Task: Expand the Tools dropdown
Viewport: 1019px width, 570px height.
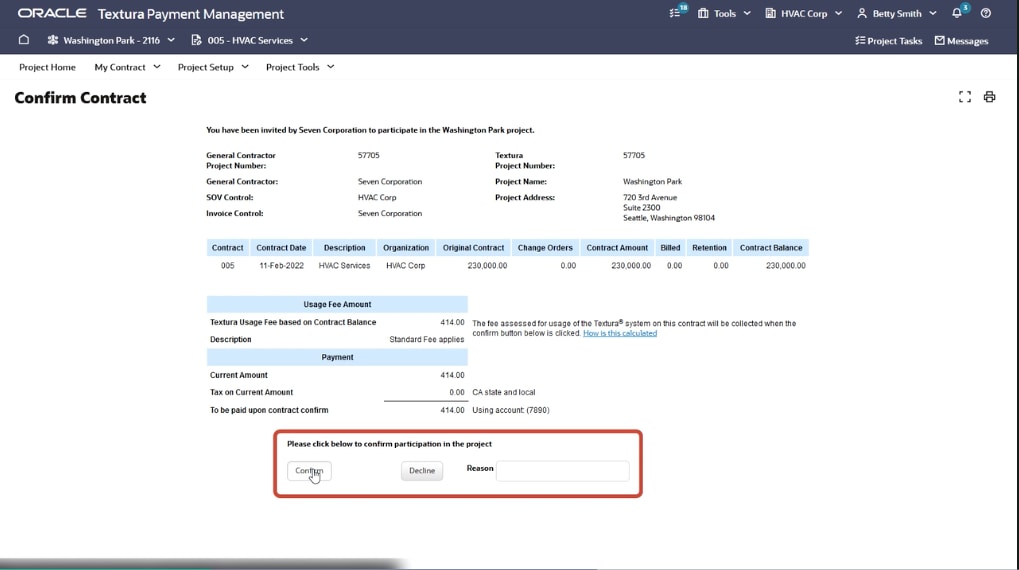Action: tap(724, 14)
